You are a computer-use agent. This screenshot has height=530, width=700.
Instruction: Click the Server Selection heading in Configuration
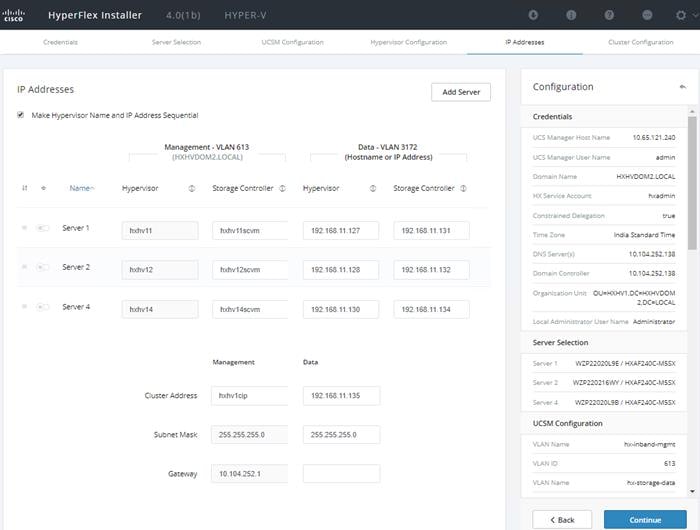560,342
